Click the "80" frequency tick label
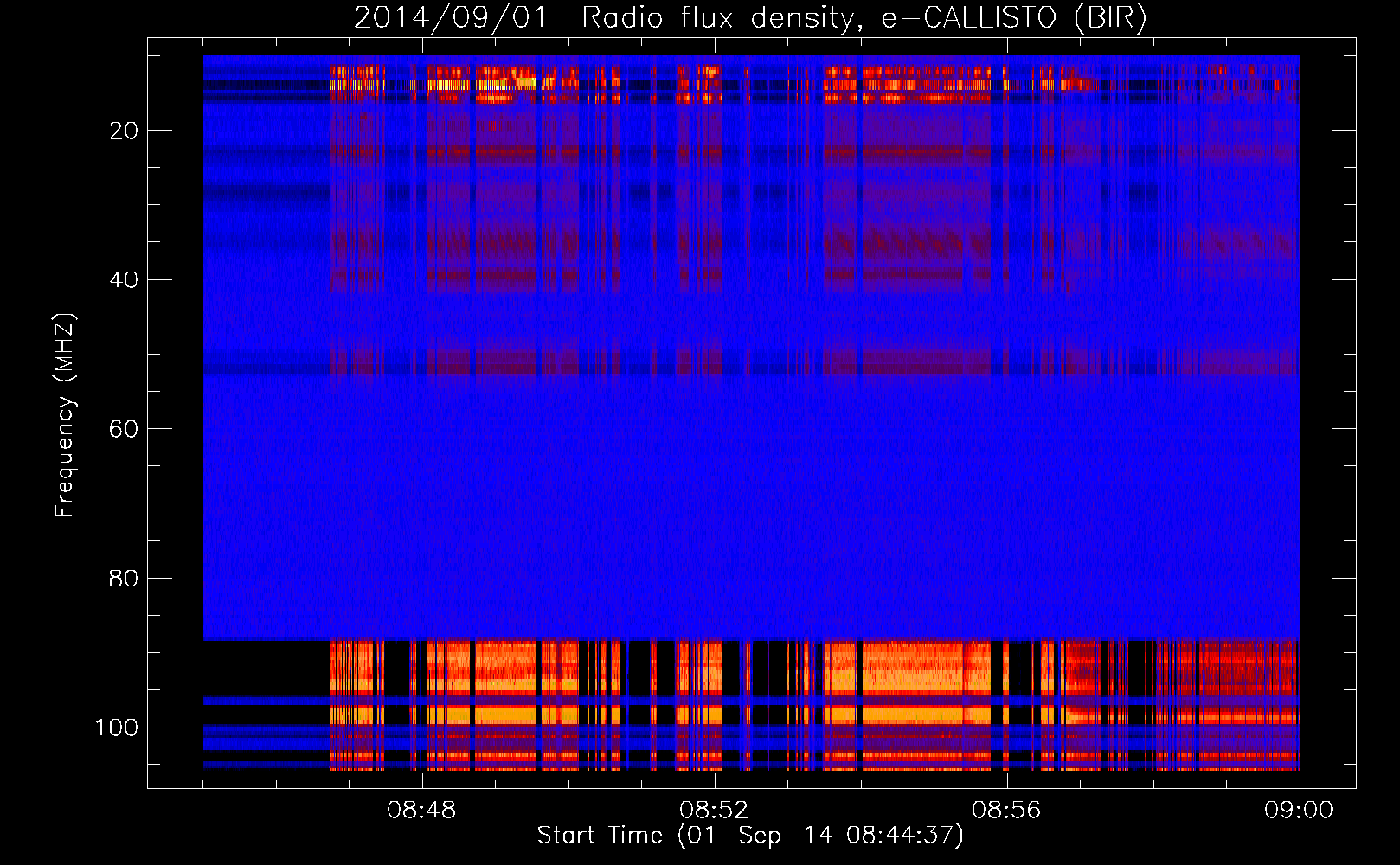Image resolution: width=1400 pixels, height=865 pixels. click(x=124, y=579)
